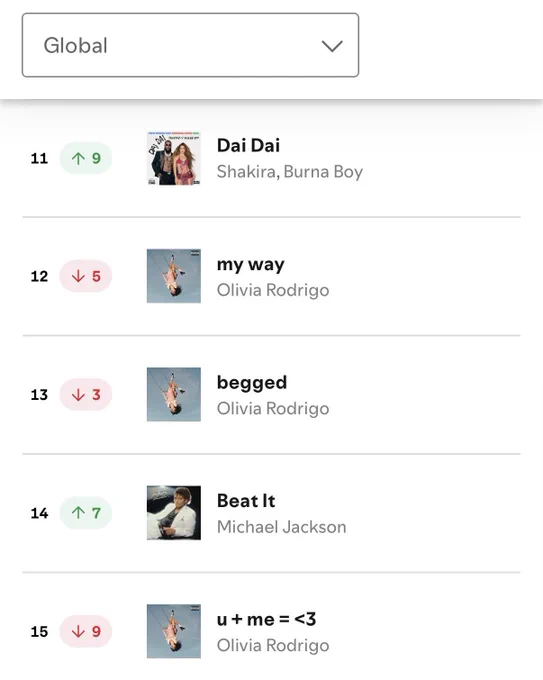This screenshot has width=543, height=680.
Task: Open the Global region dropdown
Action: [190, 45]
